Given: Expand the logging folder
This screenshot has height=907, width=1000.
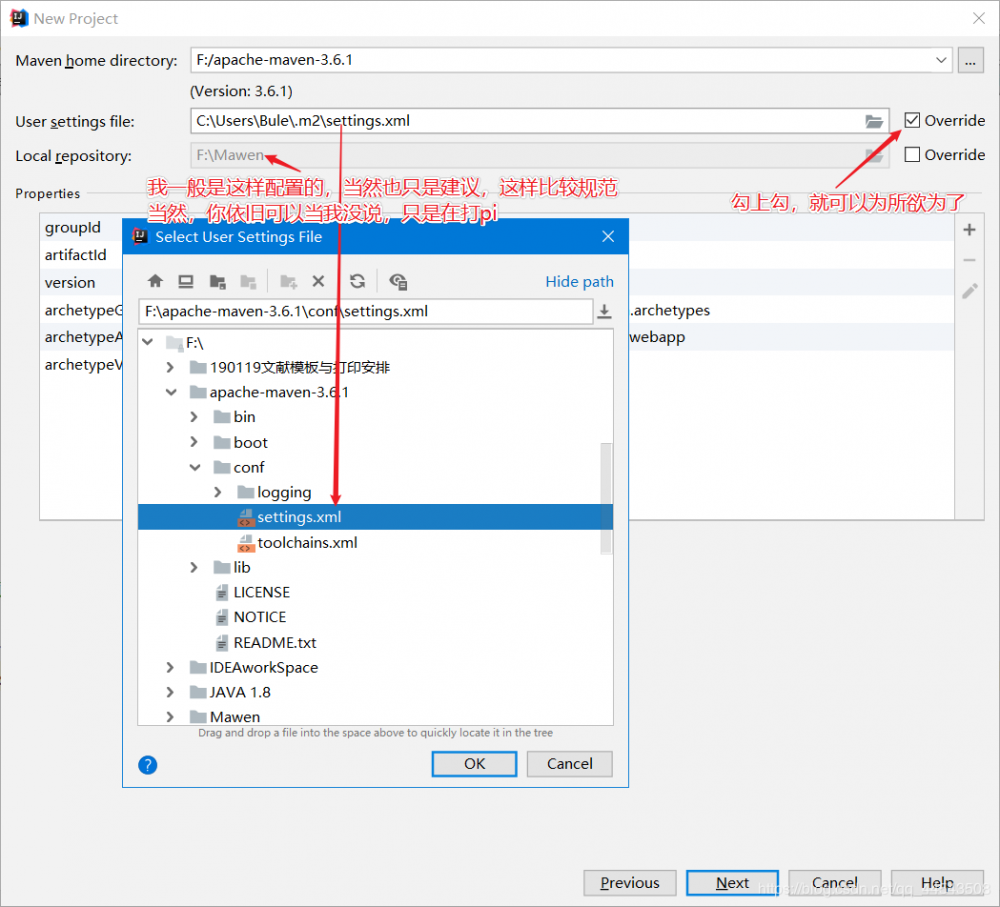Looking at the screenshot, I should click(218, 492).
